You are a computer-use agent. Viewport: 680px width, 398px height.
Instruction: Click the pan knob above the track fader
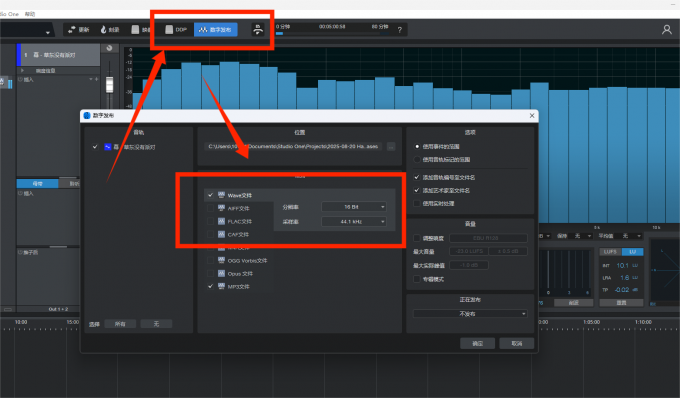[109, 48]
